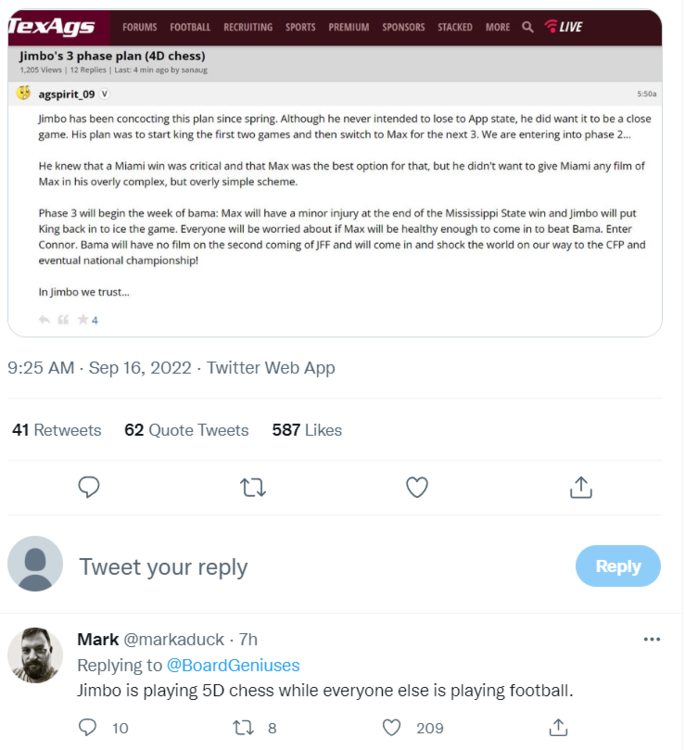
Task: Click the Twitter Web App source label
Action: tap(271, 368)
